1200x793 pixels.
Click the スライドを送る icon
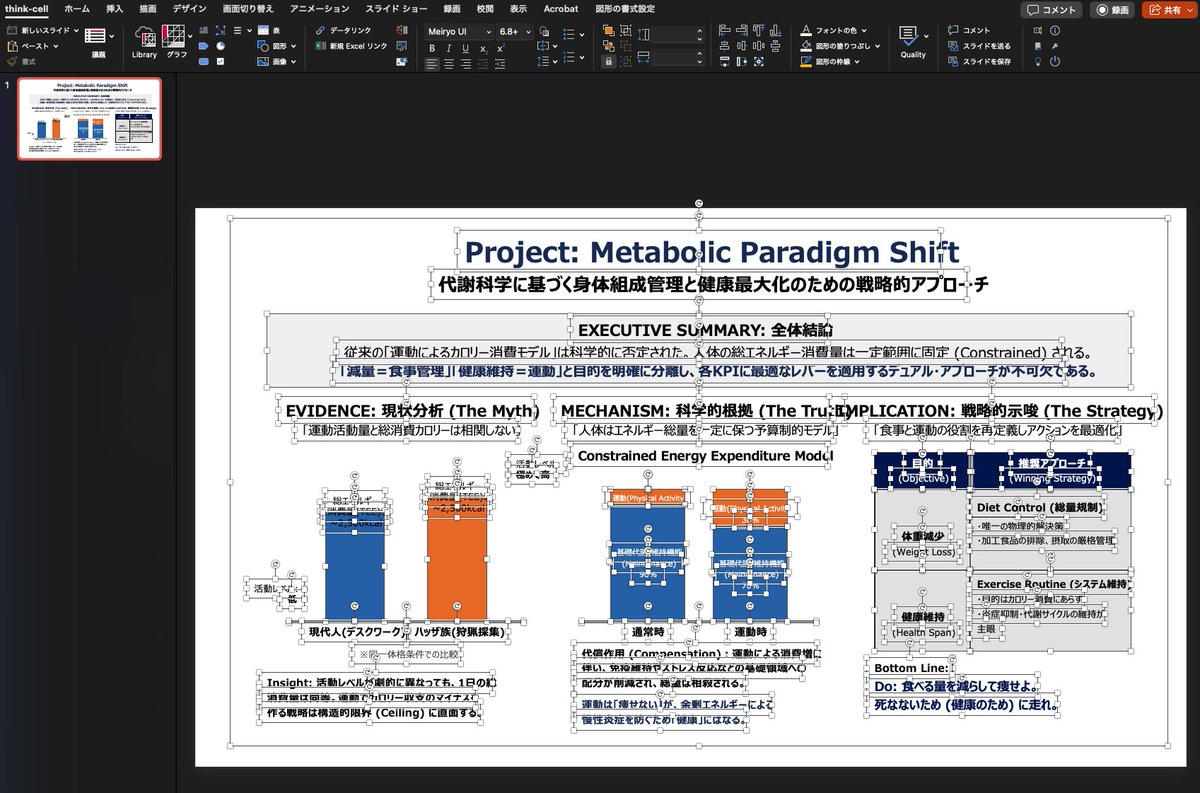[954, 46]
